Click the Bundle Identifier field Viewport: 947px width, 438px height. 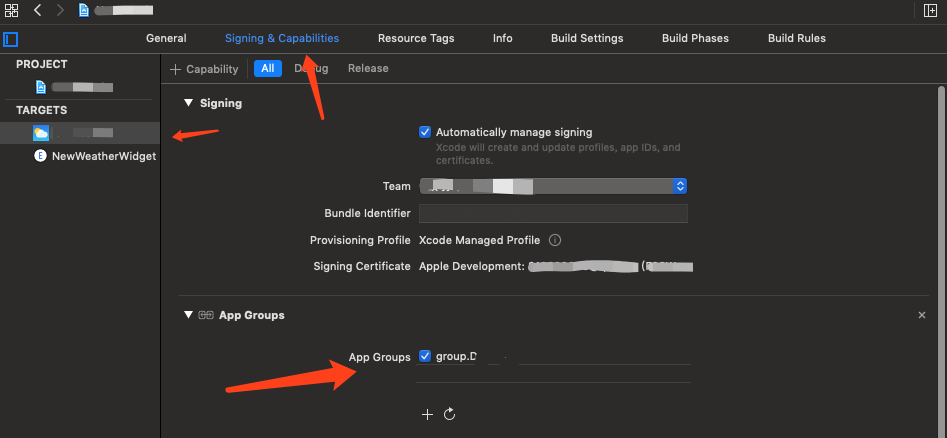(553, 213)
